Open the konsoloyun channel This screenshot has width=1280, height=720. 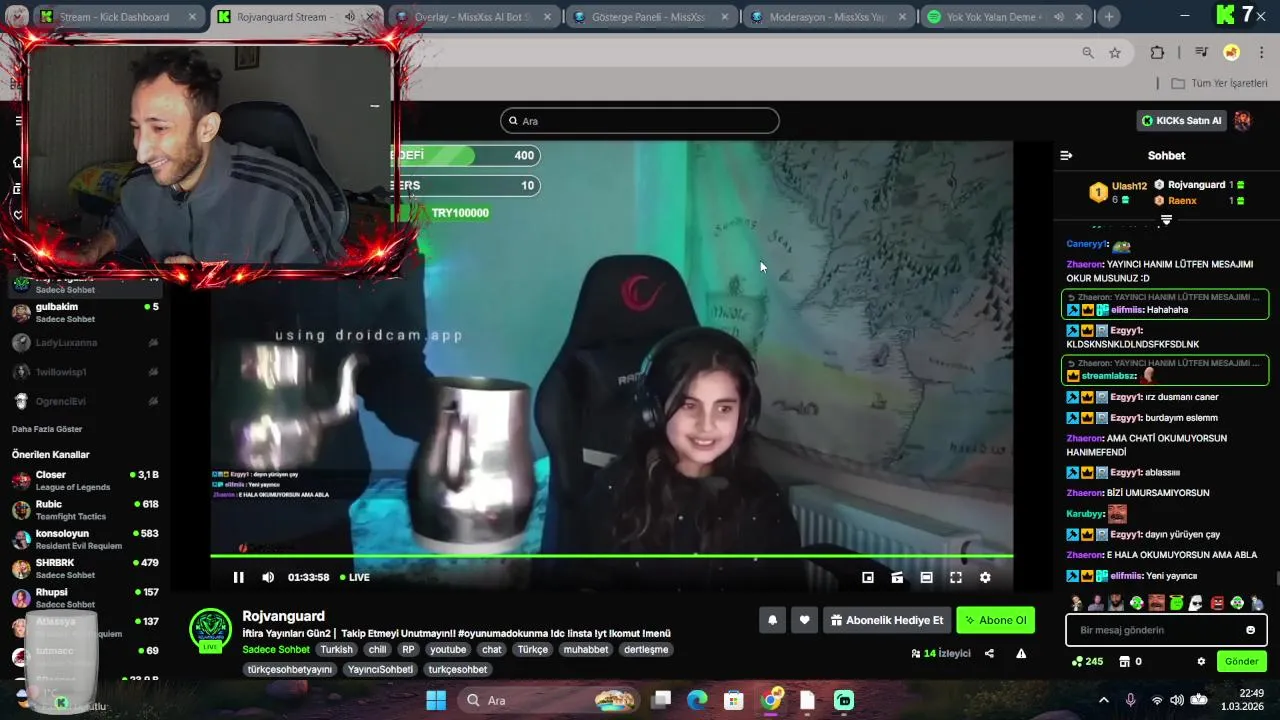coord(85,539)
